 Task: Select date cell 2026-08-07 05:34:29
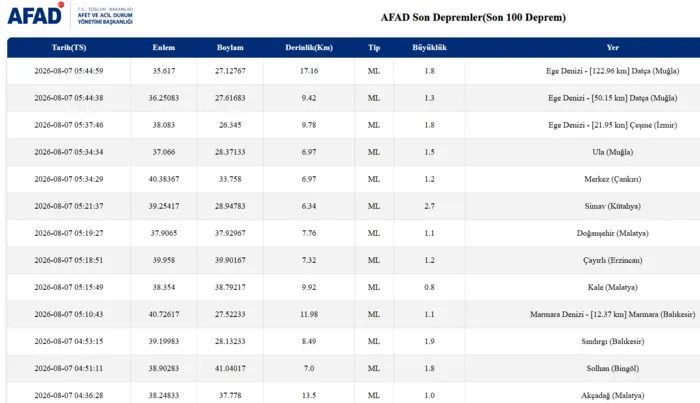pyautogui.click(x=69, y=179)
